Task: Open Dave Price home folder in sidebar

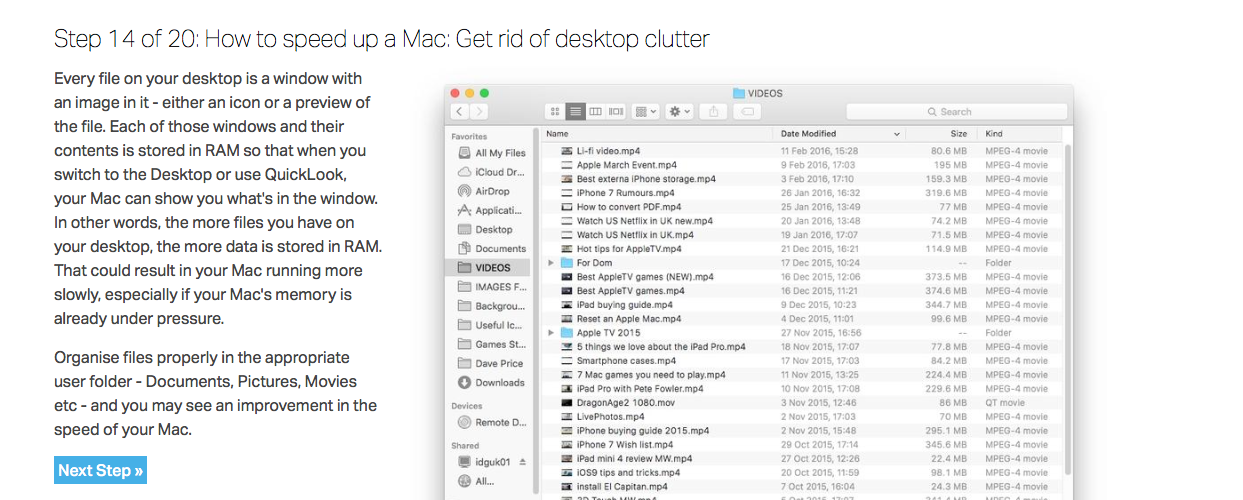Action: pos(492,363)
